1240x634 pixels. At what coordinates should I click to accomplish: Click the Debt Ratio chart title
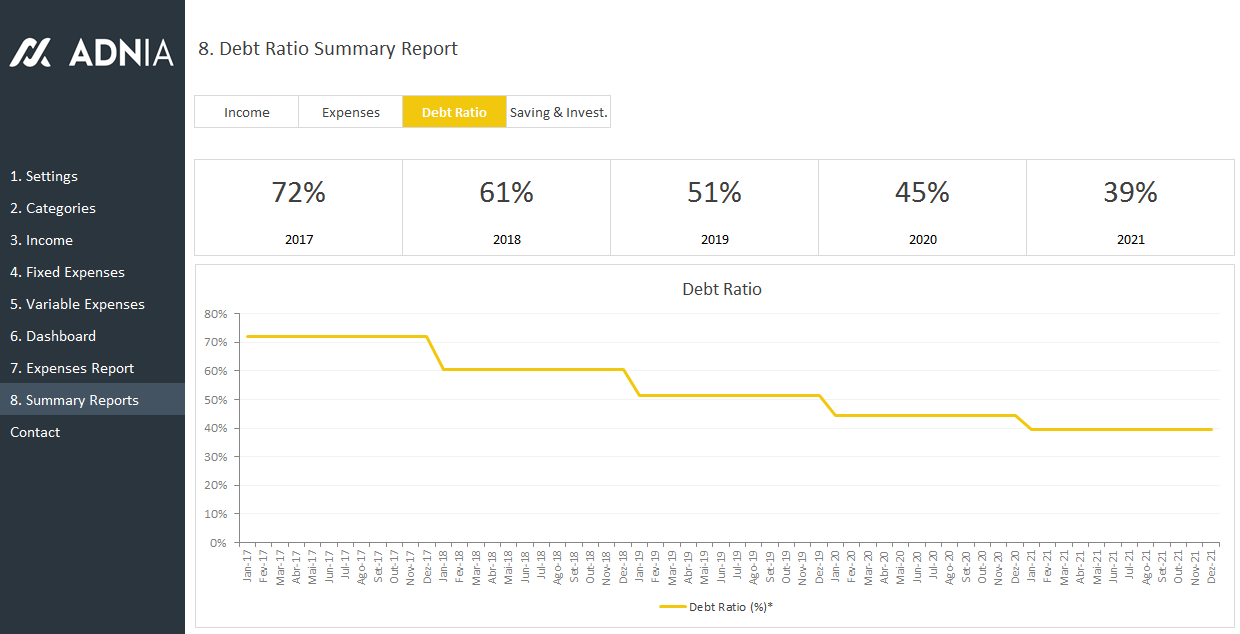pyautogui.click(x=721, y=289)
